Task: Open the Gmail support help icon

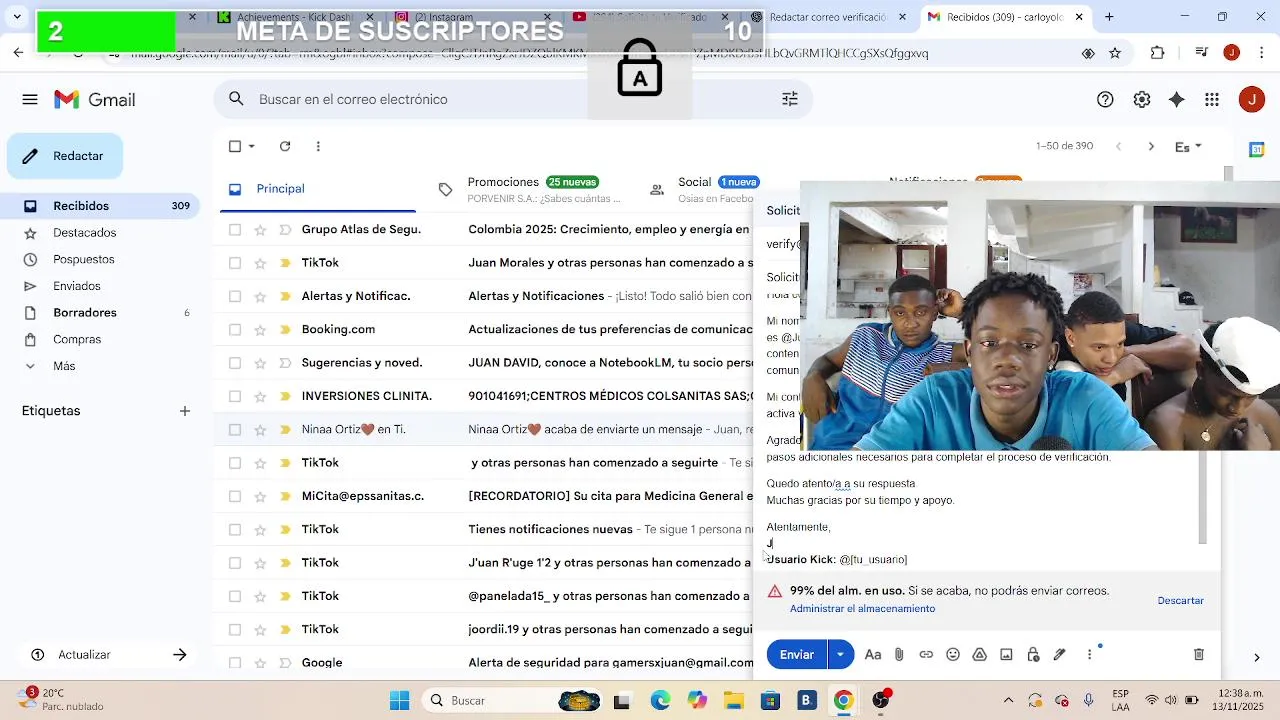Action: pyautogui.click(x=1105, y=99)
